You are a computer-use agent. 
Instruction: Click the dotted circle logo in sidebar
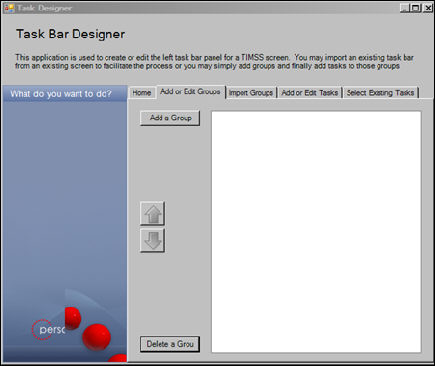tap(42, 329)
